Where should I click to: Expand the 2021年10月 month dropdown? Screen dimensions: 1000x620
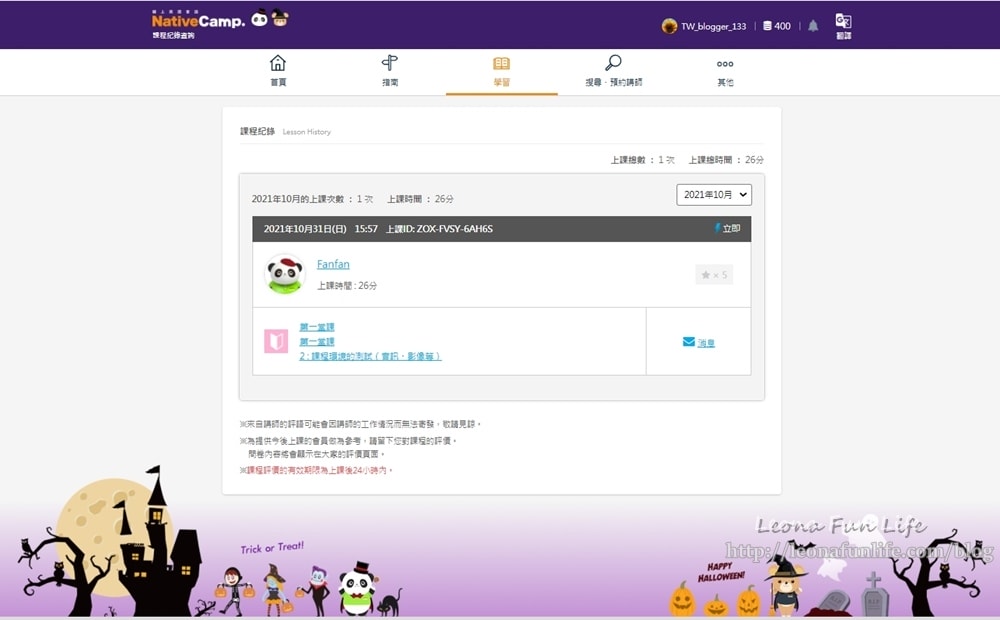click(714, 195)
